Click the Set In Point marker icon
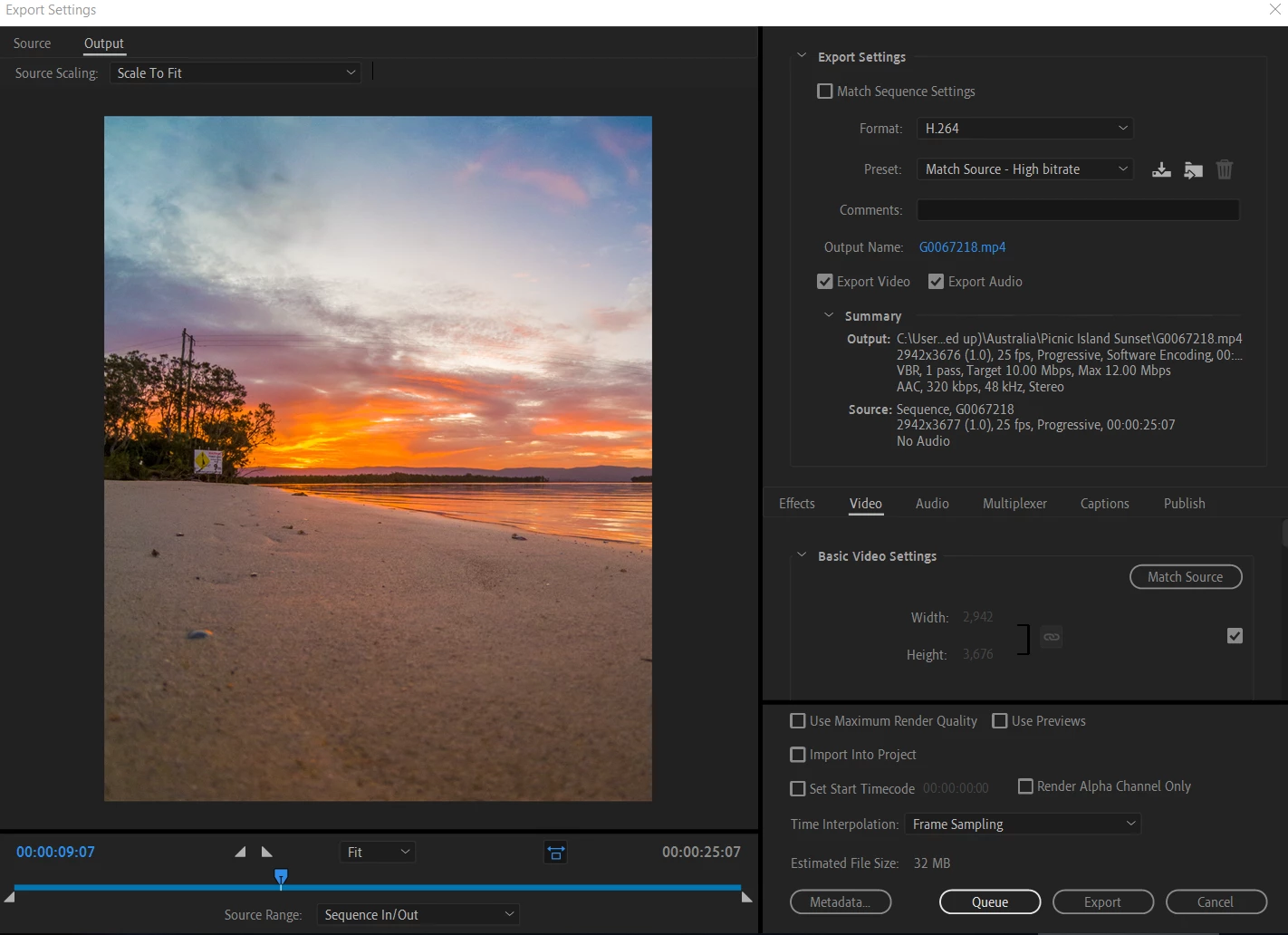Image resolution: width=1288 pixels, height=935 pixels. point(240,852)
